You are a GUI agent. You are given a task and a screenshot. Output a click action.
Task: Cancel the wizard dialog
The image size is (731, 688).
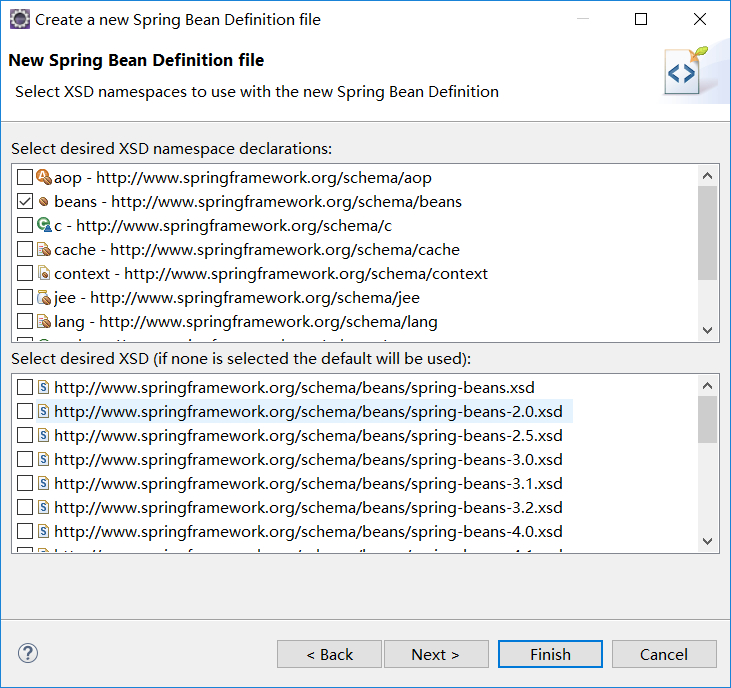pos(664,654)
